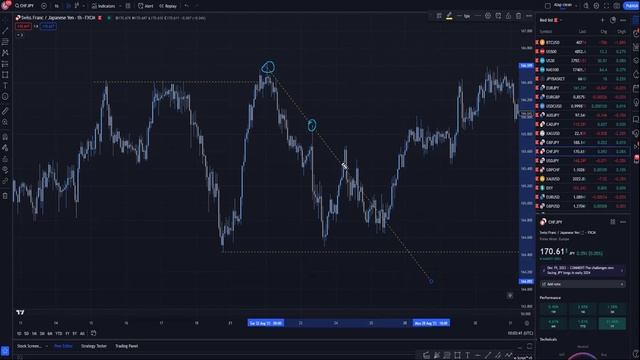640x360 pixels.
Task: Select the All date range button
Action: pos(82,333)
